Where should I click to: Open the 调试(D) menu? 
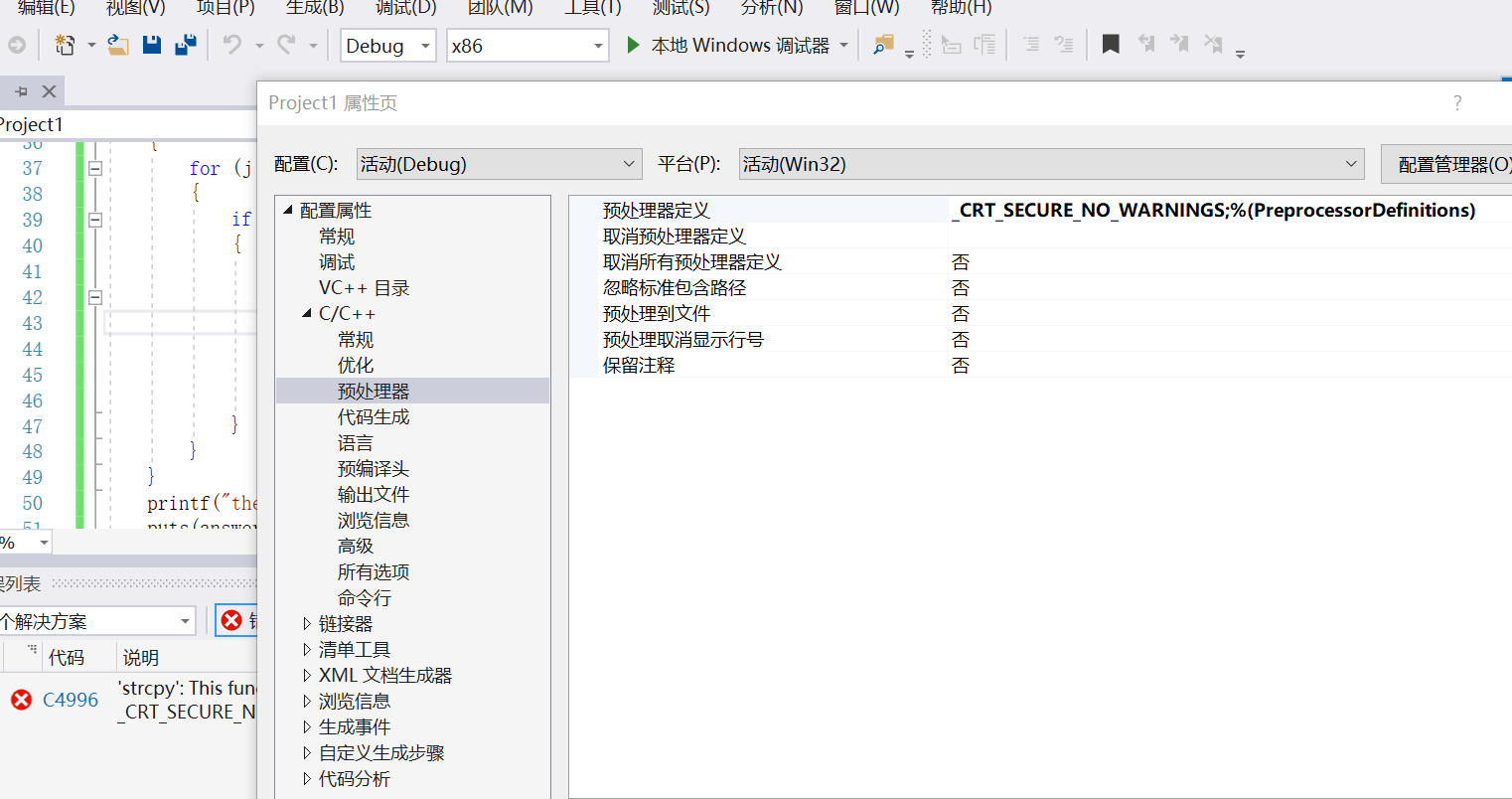pos(404,10)
